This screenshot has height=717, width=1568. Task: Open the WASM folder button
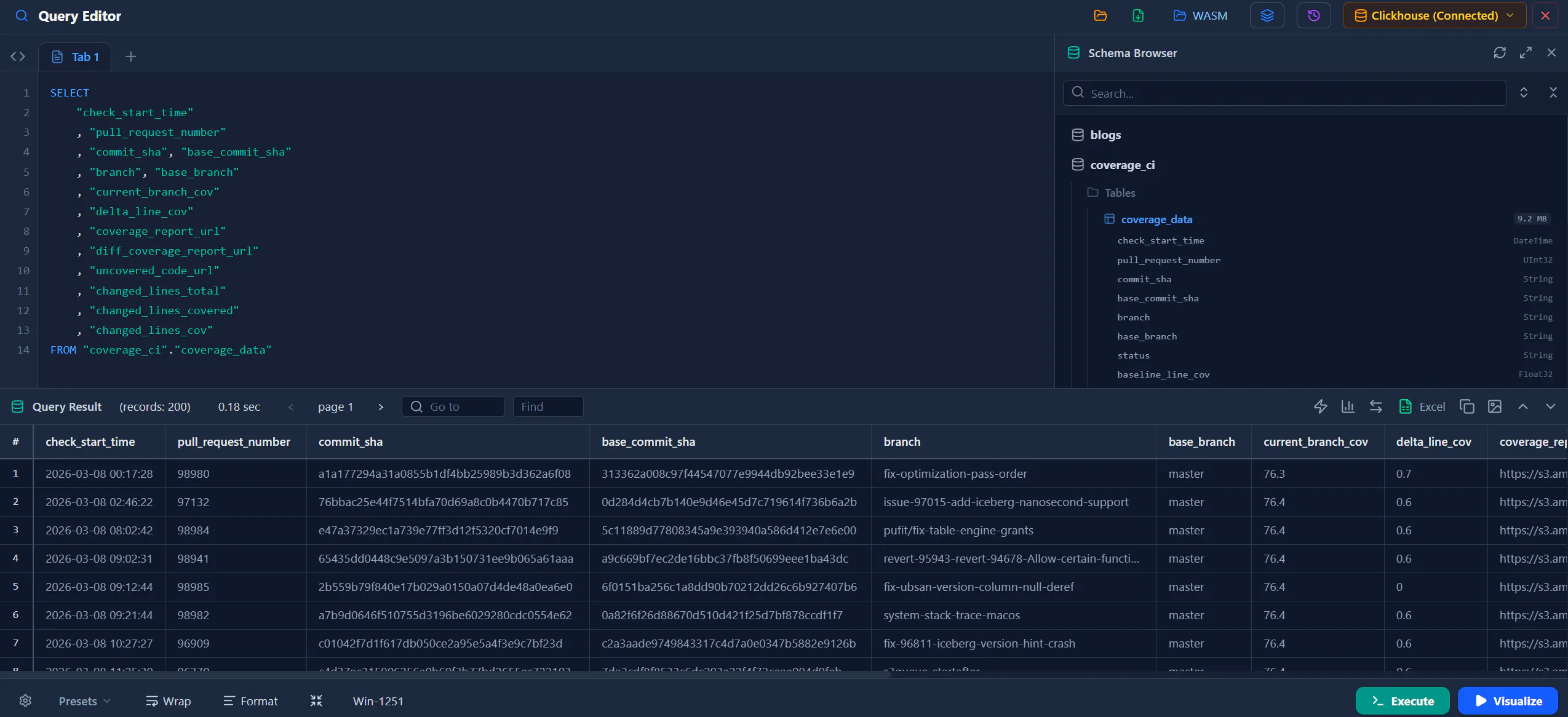[1200, 15]
